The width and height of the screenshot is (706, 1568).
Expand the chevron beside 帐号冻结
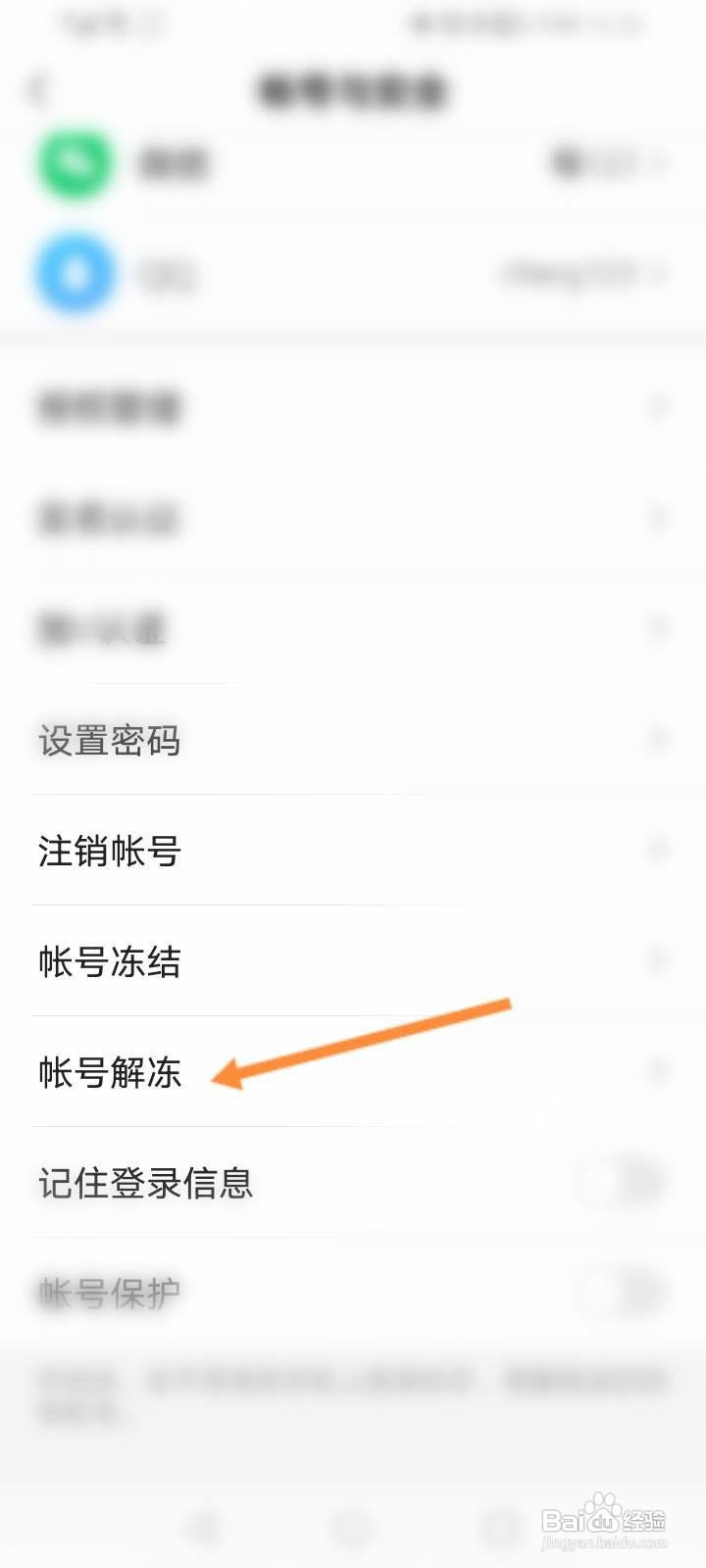(659, 960)
